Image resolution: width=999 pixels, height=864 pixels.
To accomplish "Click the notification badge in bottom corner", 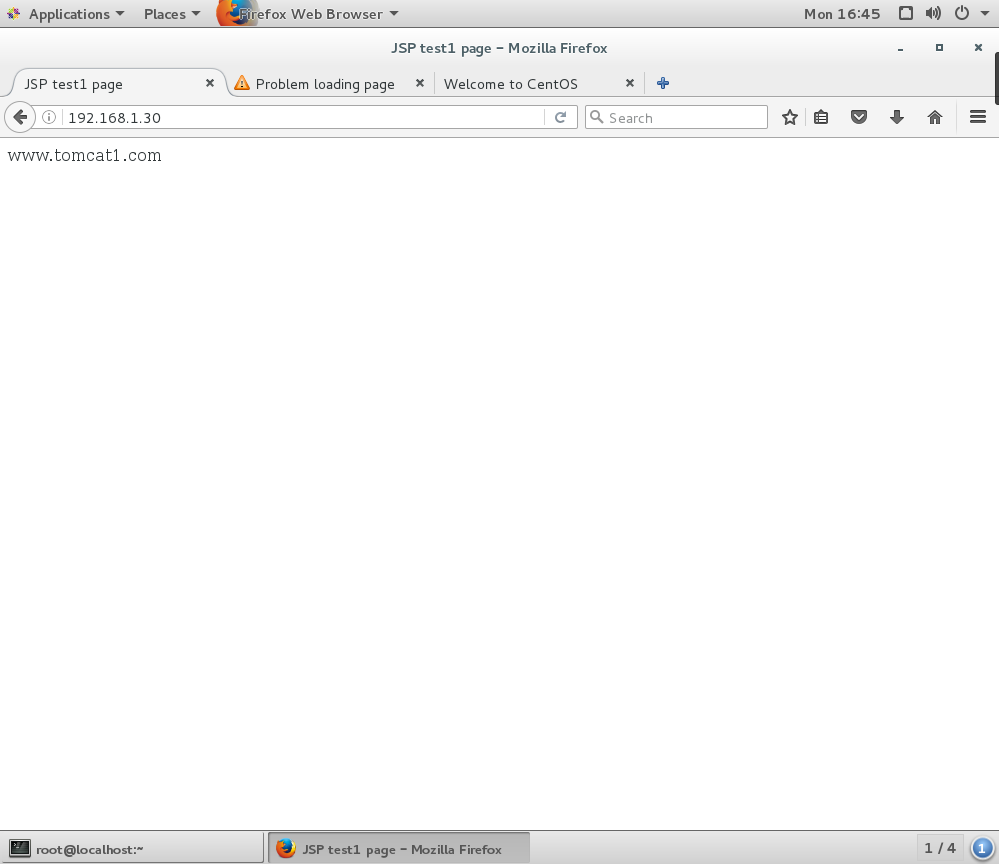I will [x=982, y=849].
